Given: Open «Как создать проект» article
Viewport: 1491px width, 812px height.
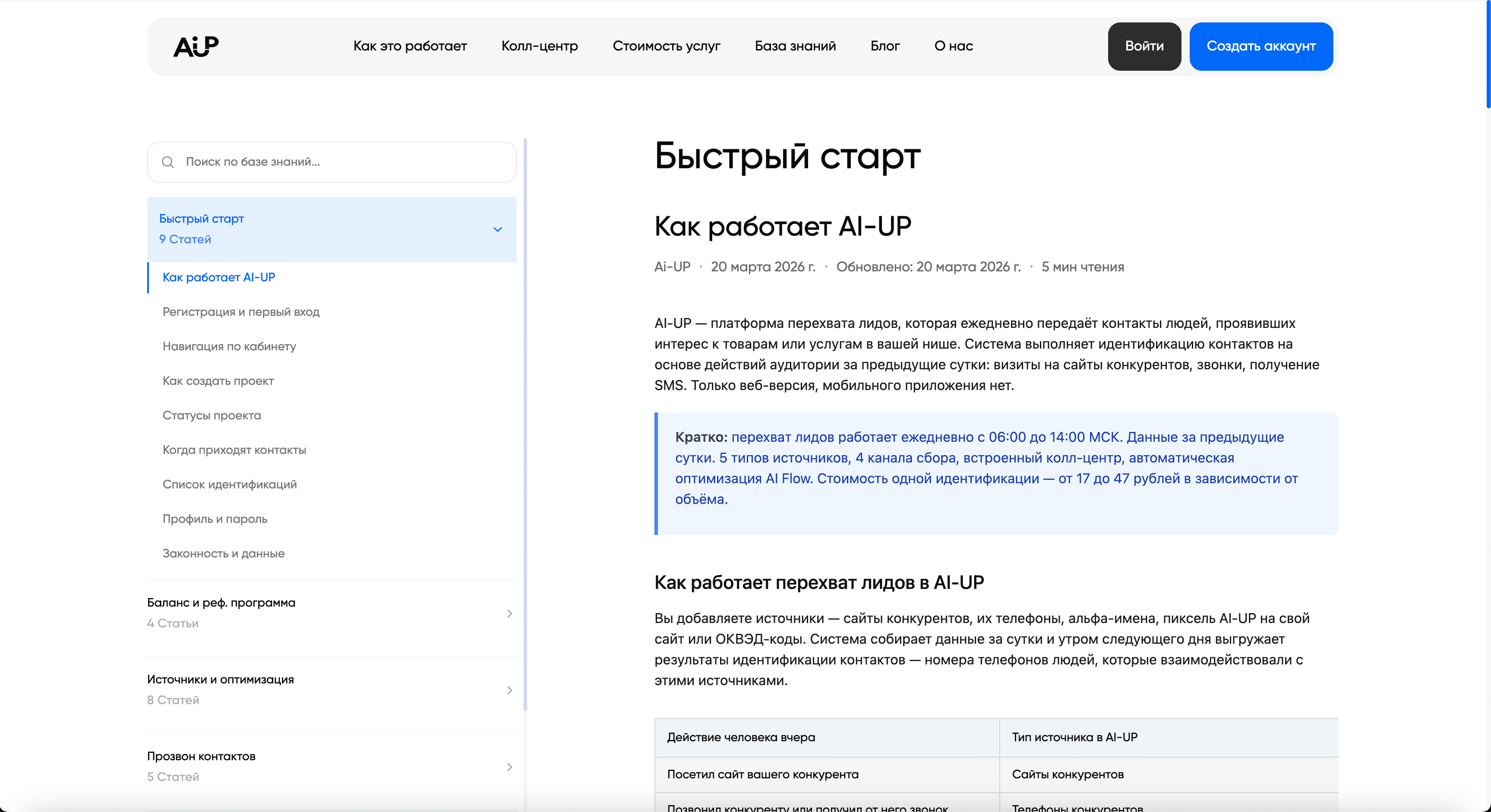Looking at the screenshot, I should coord(218,381).
